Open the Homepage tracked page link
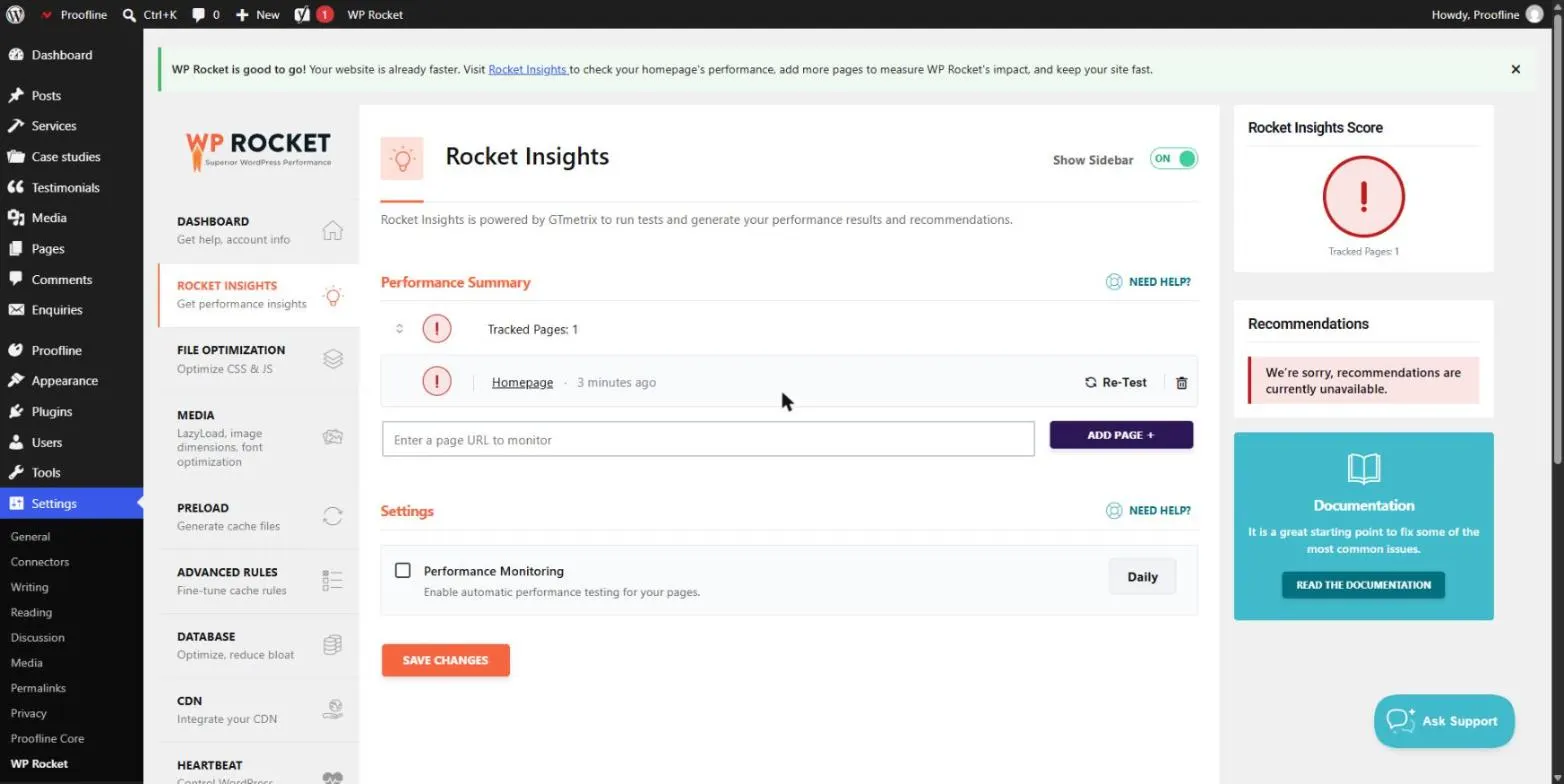Image resolution: width=1564 pixels, height=784 pixels. click(x=522, y=382)
